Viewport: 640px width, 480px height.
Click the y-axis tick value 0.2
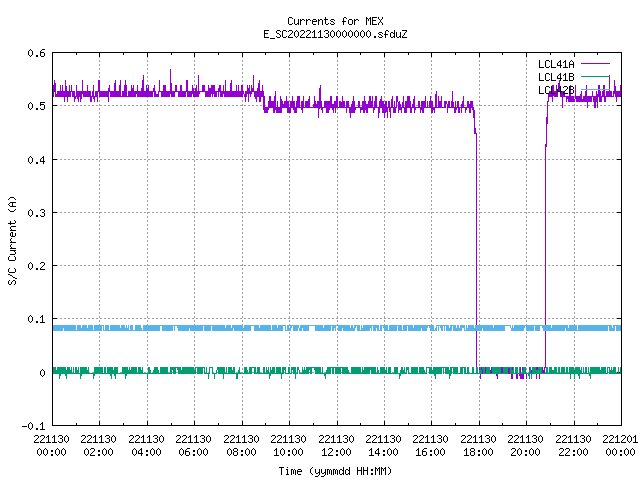click(36, 266)
